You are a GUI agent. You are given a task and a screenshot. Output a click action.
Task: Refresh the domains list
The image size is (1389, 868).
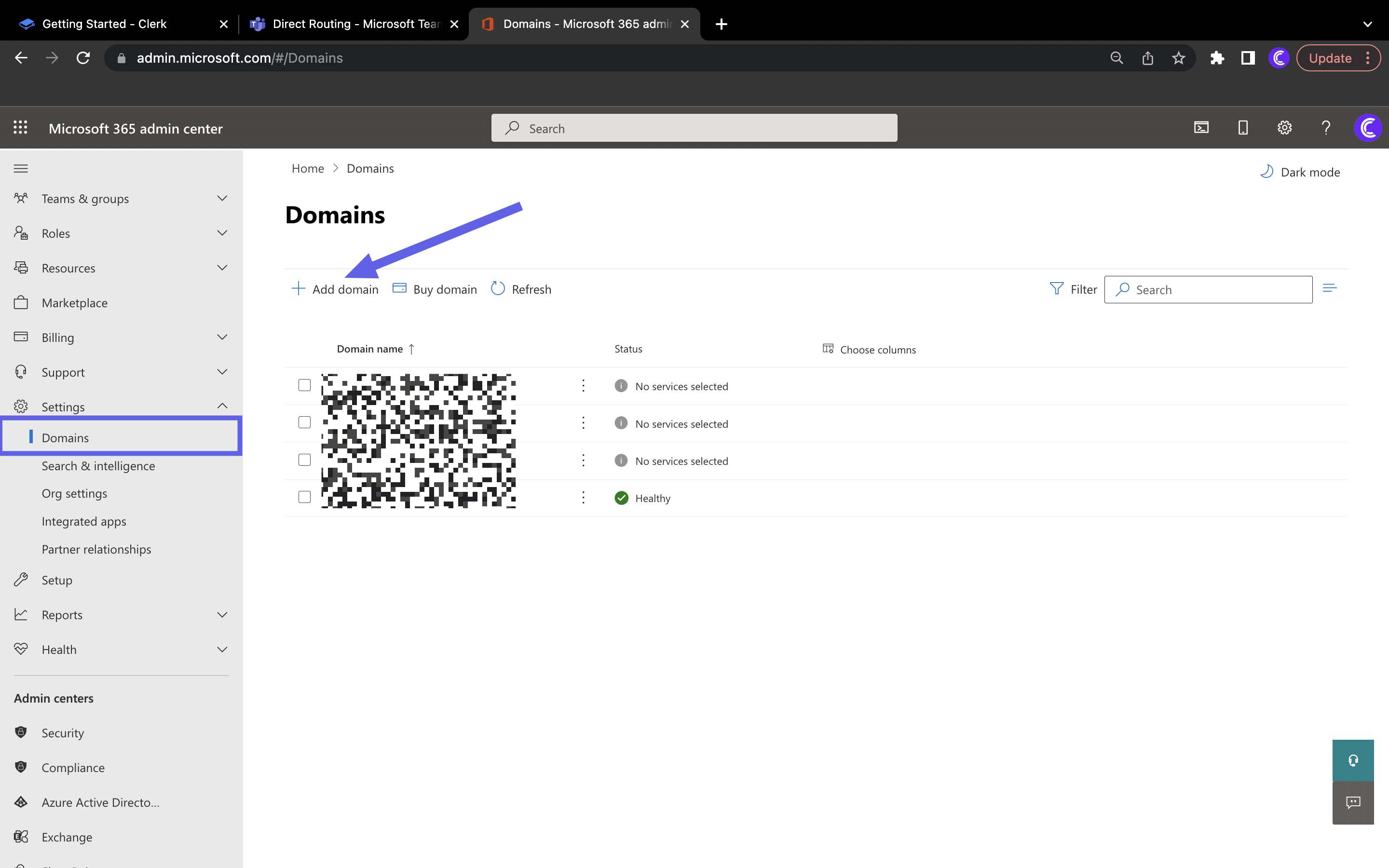(521, 289)
